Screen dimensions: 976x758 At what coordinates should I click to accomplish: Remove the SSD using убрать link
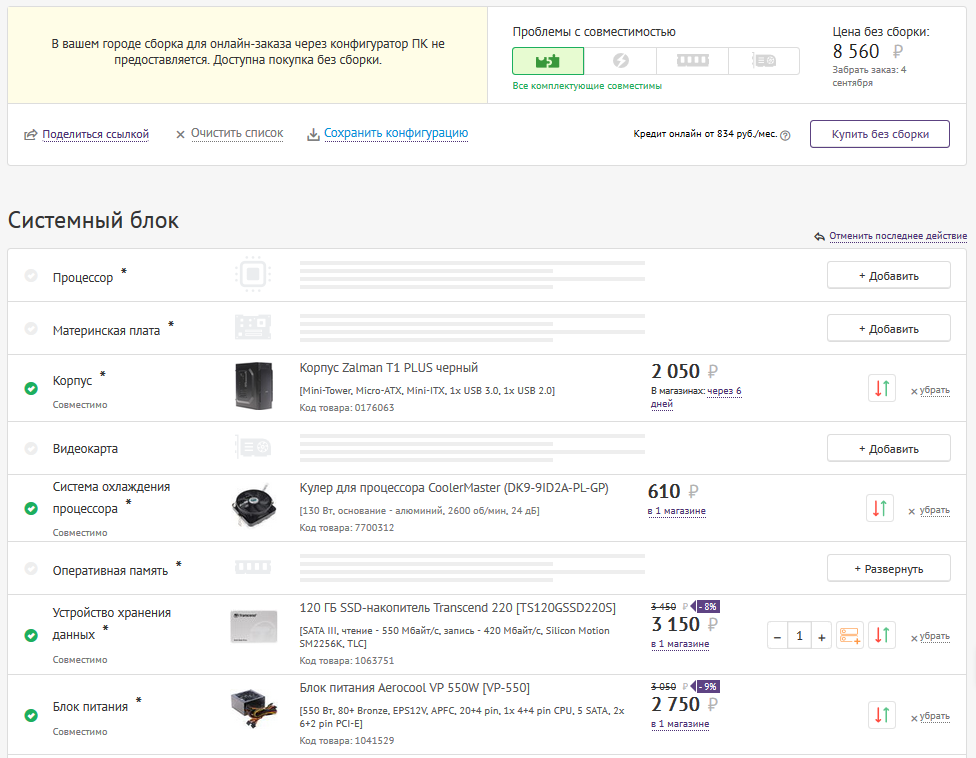click(x=934, y=636)
